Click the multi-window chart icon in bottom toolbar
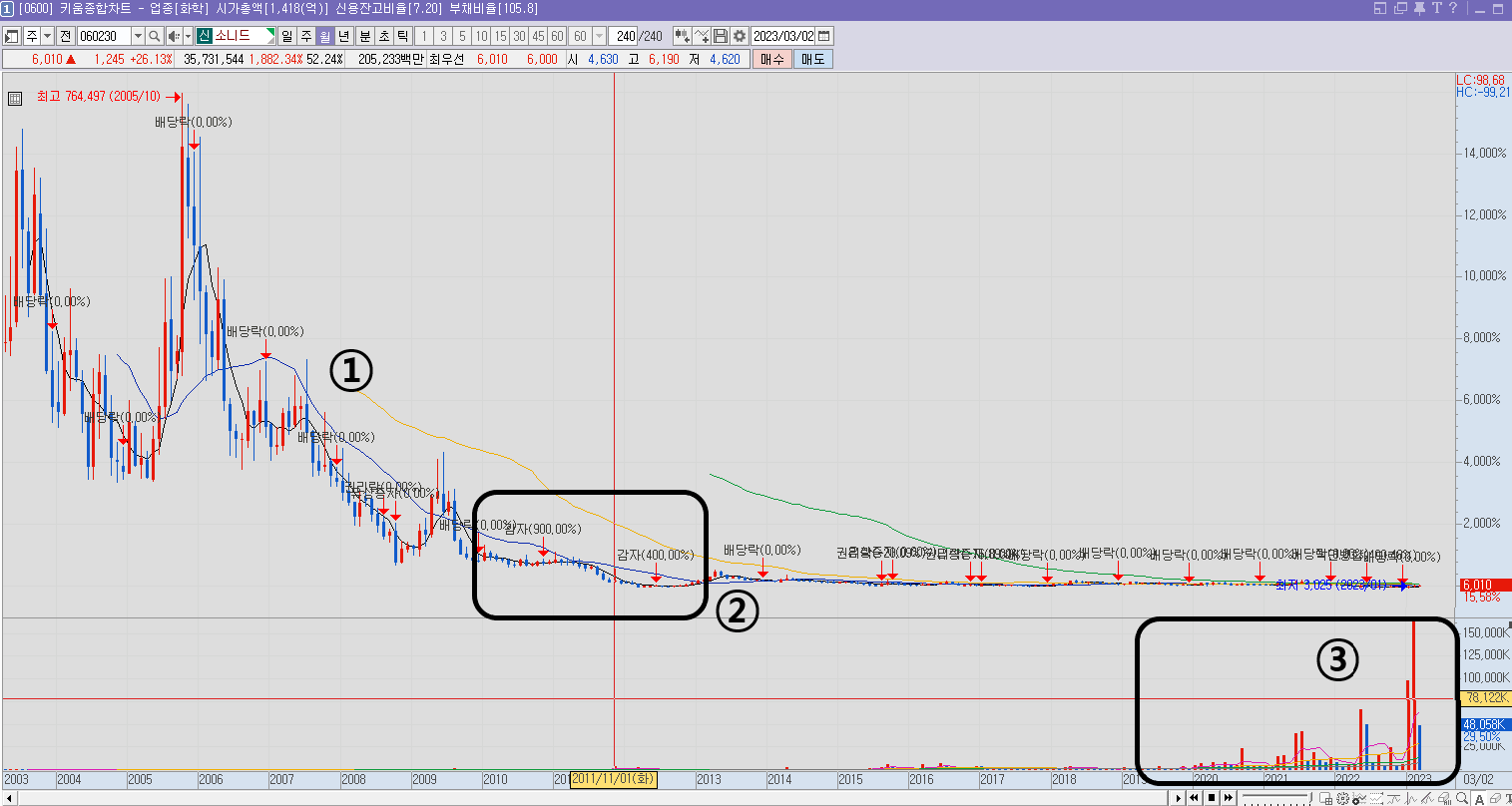Screen dimensions: 1512x806 click(x=1325, y=798)
